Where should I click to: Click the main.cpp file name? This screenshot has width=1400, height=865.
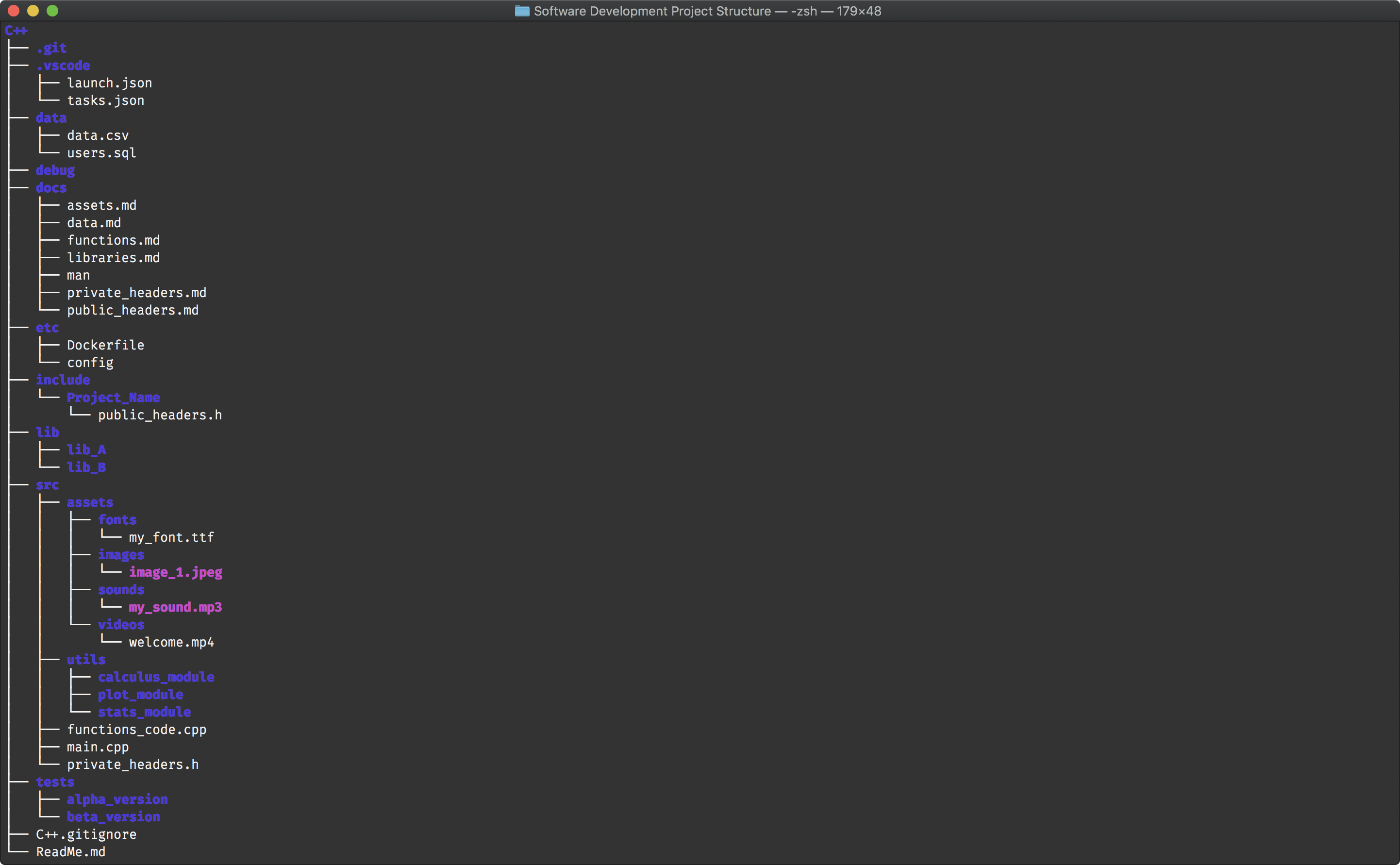(97, 747)
